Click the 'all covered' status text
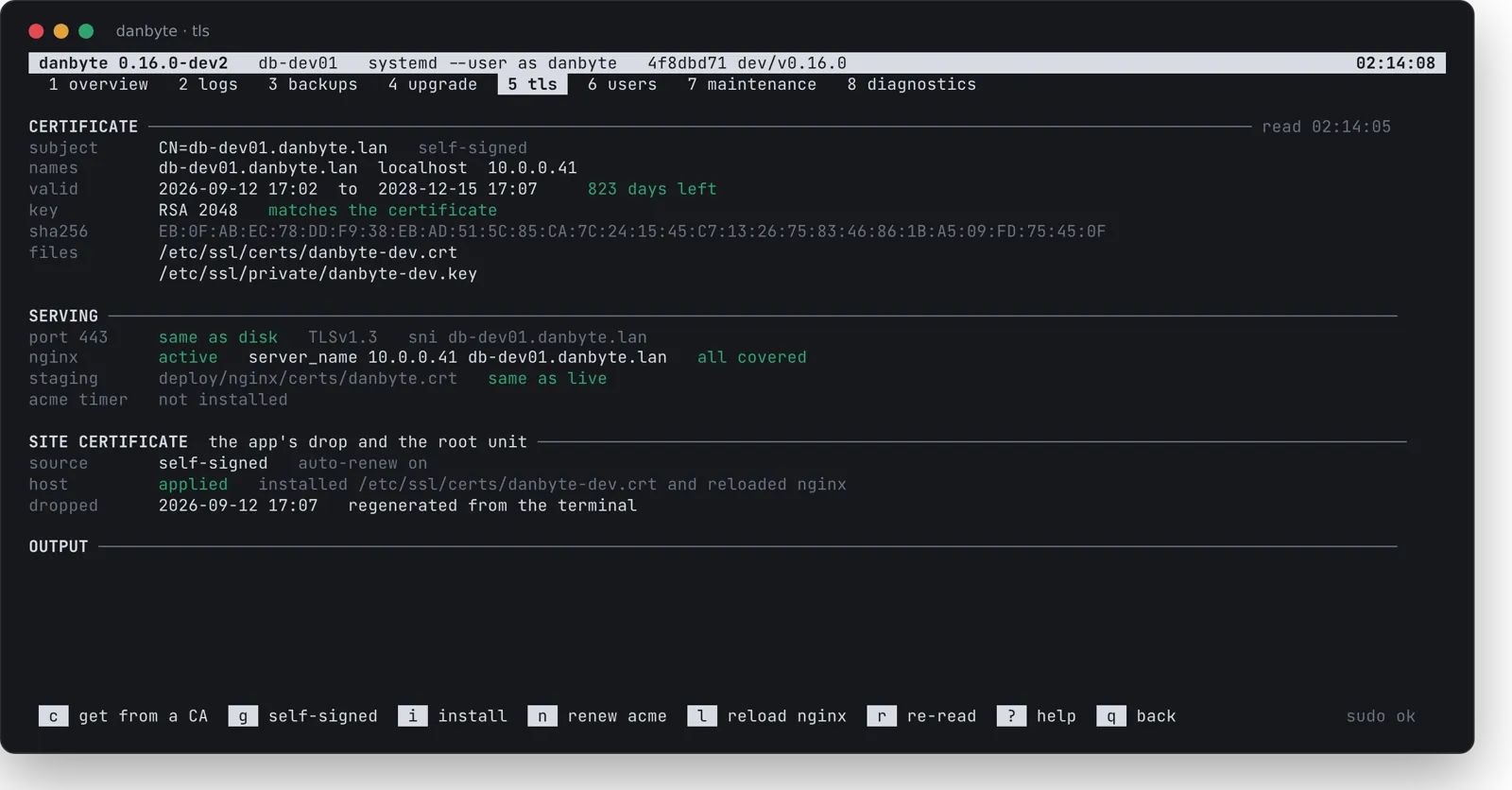1512x790 pixels. [x=752, y=357]
